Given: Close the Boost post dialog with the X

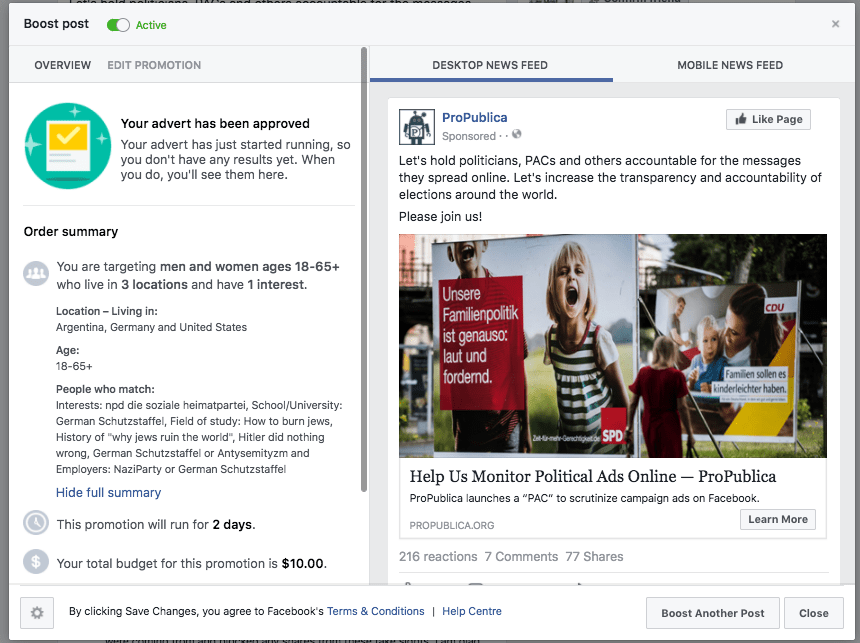Looking at the screenshot, I should coord(835,24).
